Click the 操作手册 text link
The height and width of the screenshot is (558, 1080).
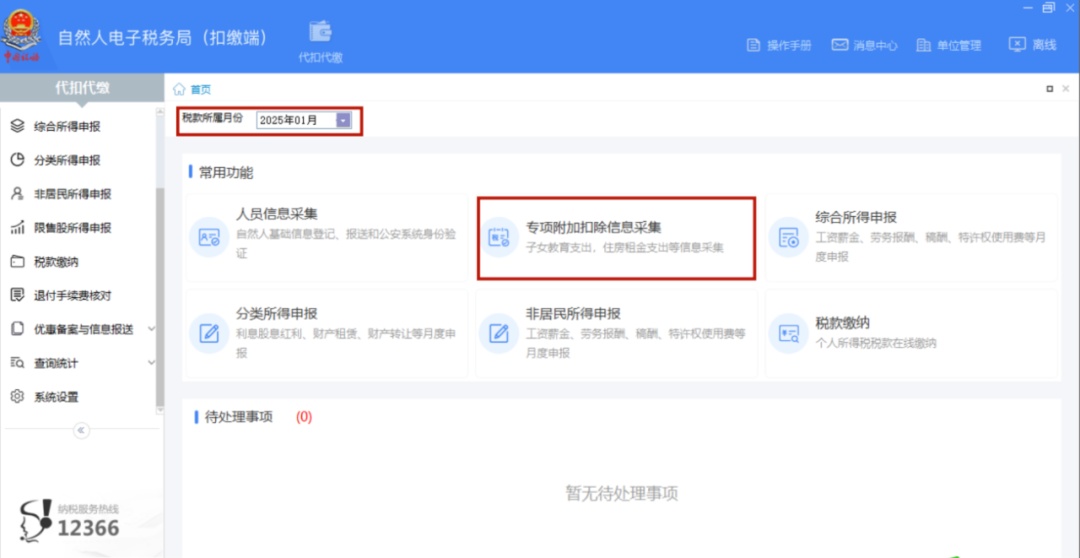[x=789, y=45]
